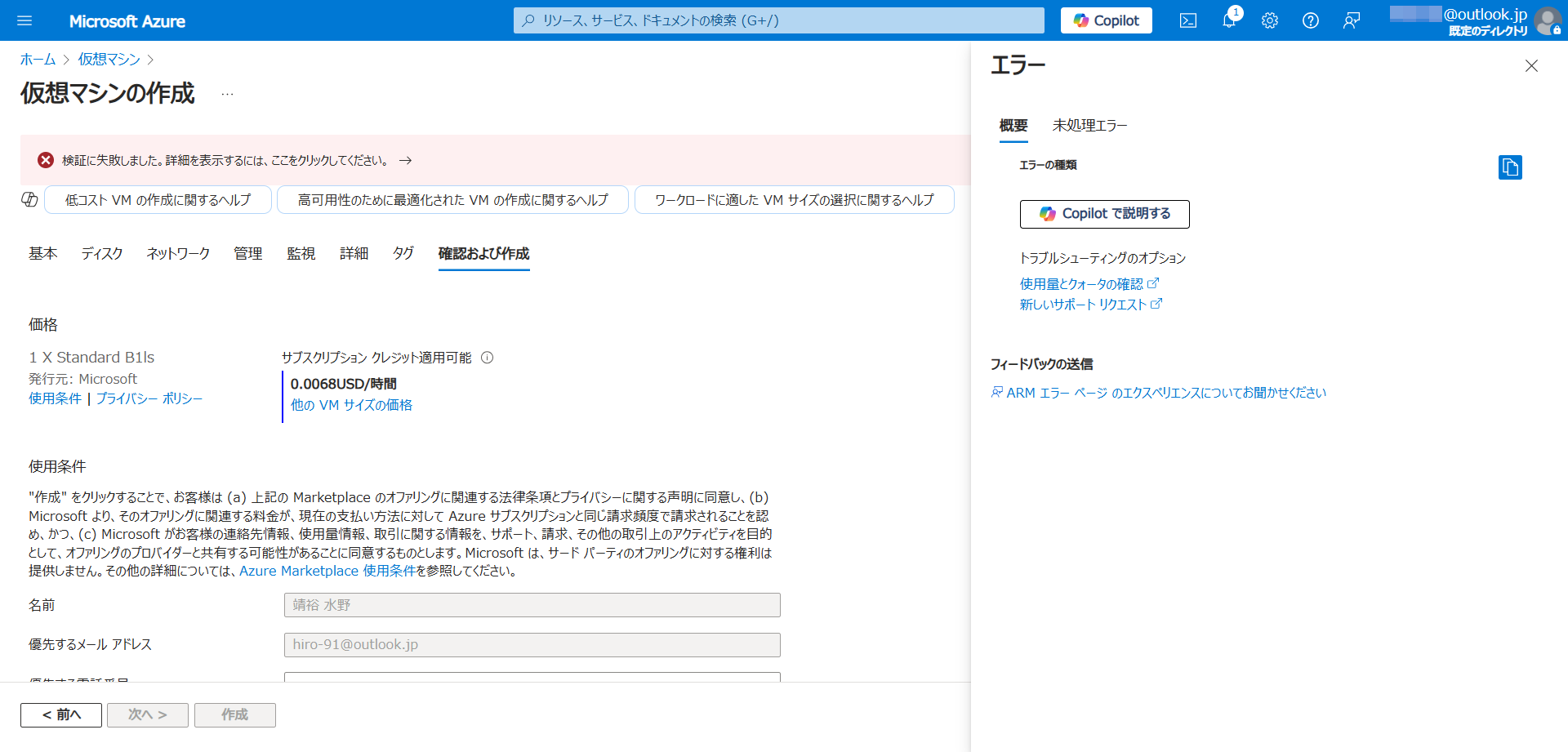This screenshot has width=1568, height=752.
Task: Close the error panel
Action: [x=1531, y=66]
